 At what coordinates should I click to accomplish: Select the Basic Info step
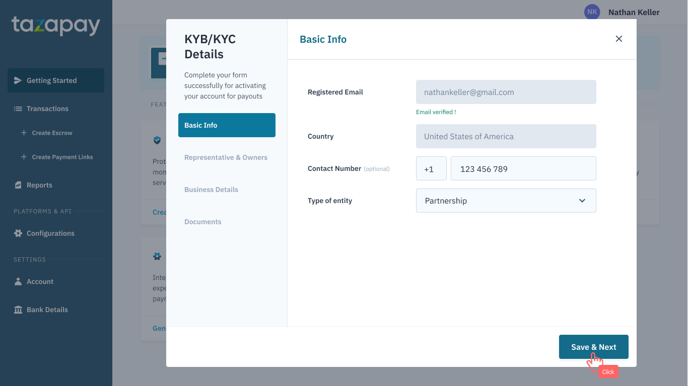coord(227,125)
